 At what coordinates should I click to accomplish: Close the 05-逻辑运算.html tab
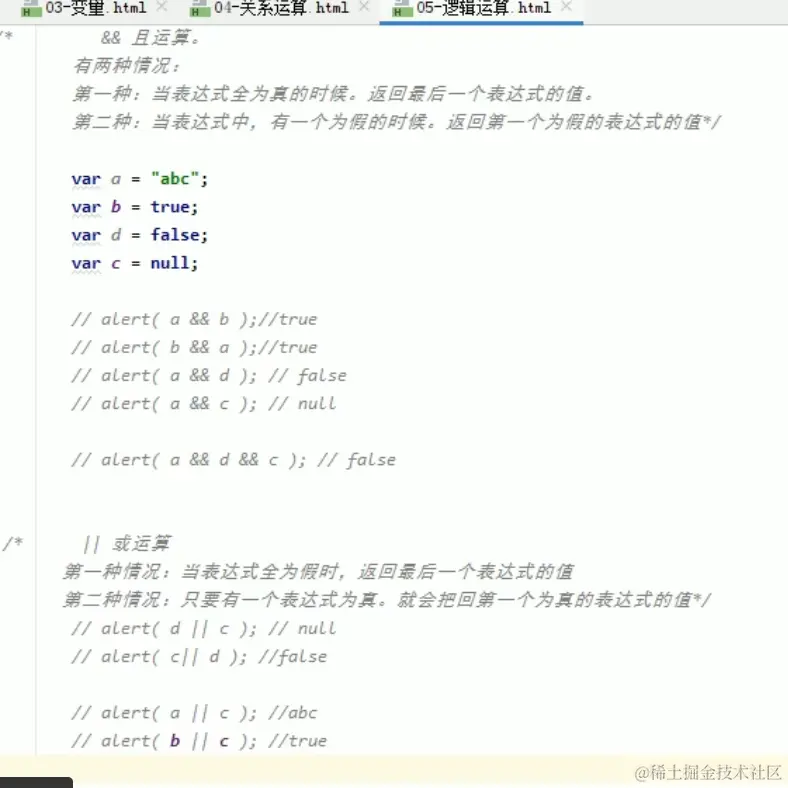pos(566,7)
